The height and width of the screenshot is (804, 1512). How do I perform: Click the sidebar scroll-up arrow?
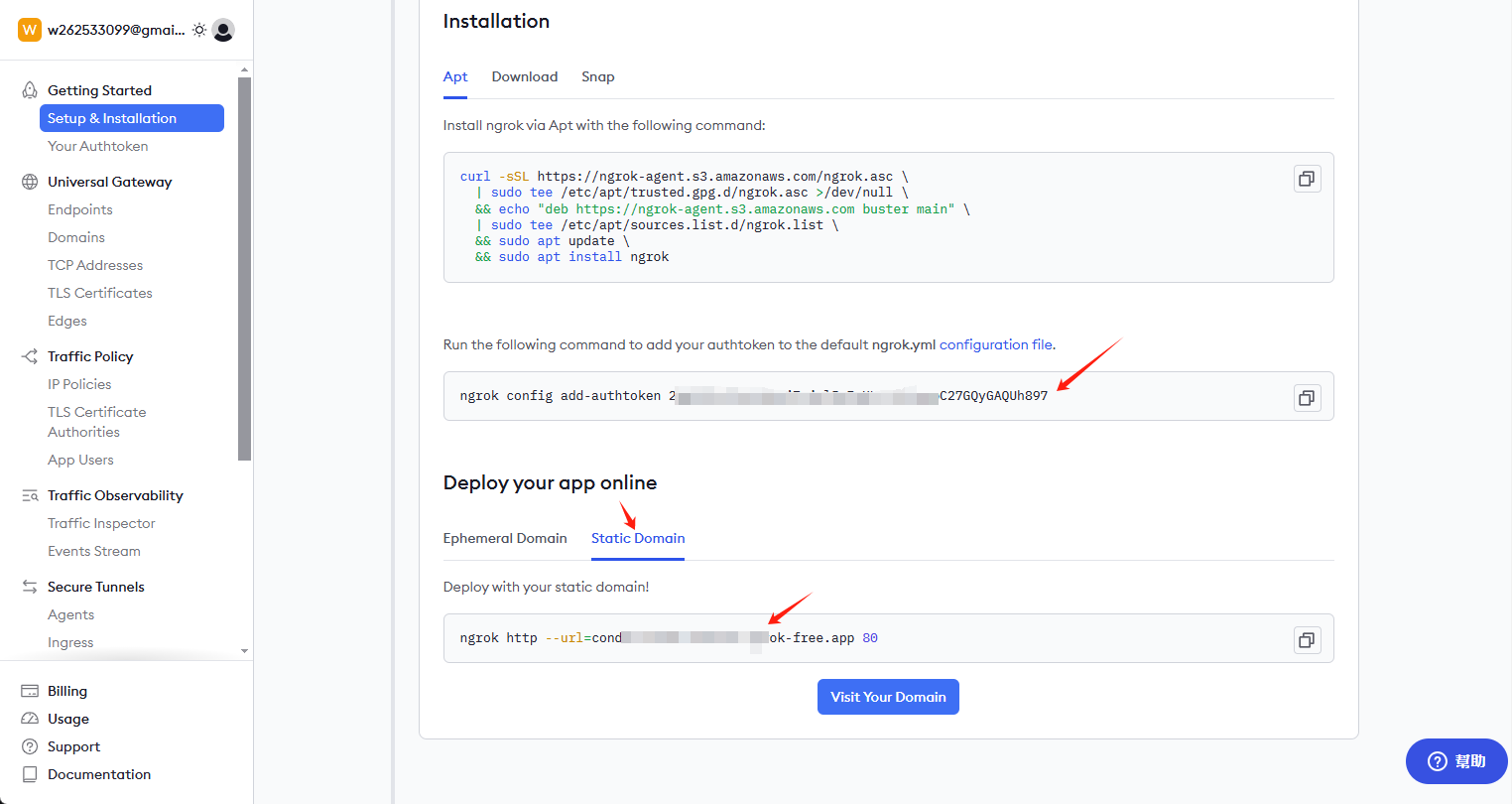pos(245,69)
